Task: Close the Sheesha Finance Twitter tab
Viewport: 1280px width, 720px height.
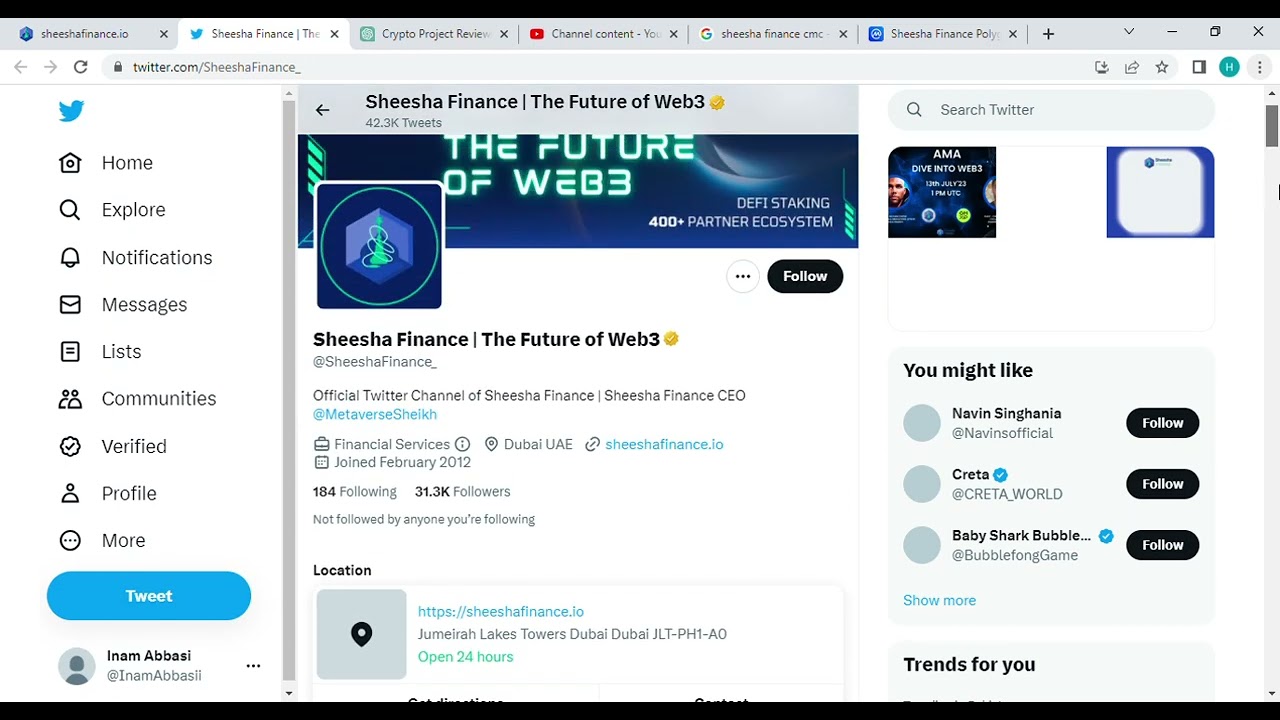Action: [334, 34]
